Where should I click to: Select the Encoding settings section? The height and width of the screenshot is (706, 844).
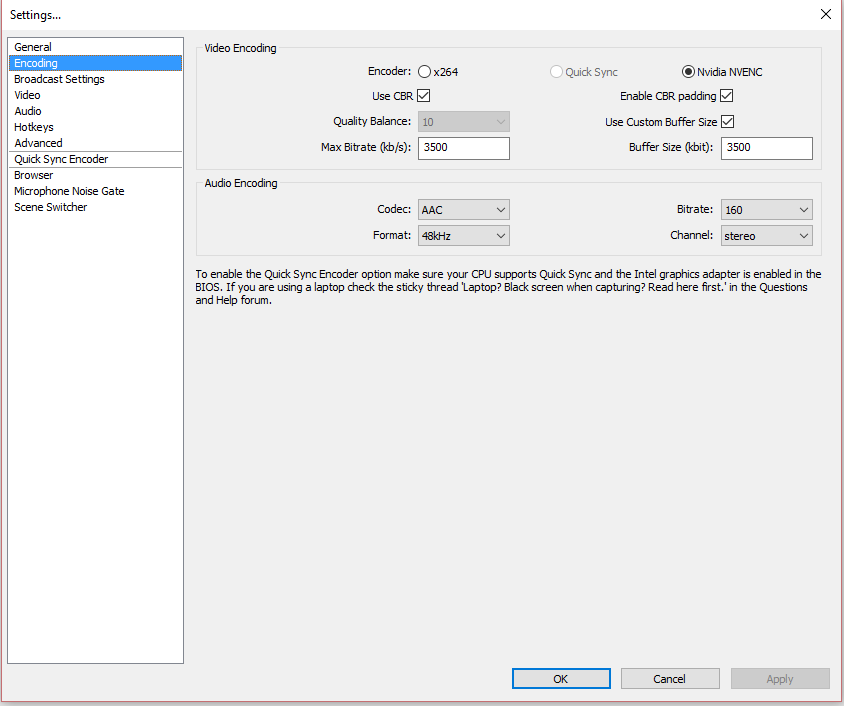coord(95,63)
